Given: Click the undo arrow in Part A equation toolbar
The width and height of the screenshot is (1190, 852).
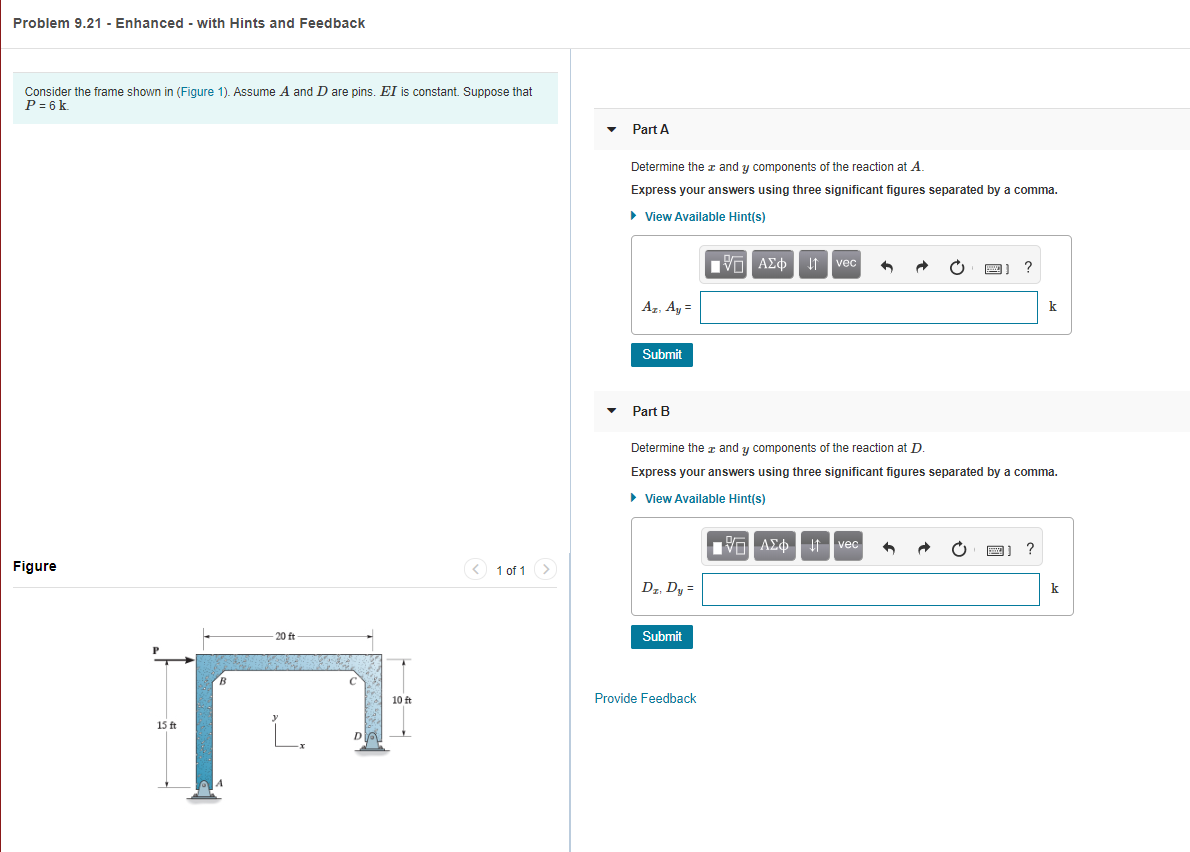Looking at the screenshot, I should point(888,264).
